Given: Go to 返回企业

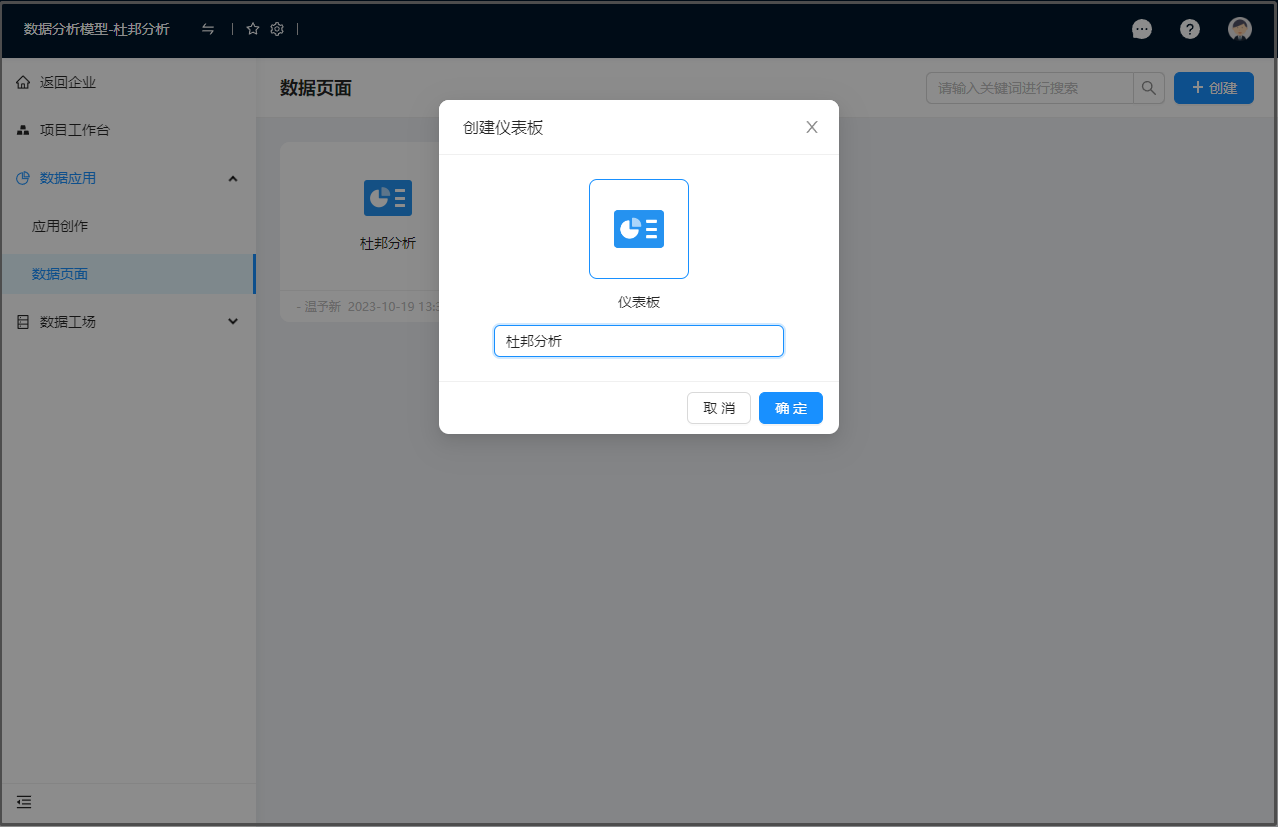Looking at the screenshot, I should click(68, 83).
